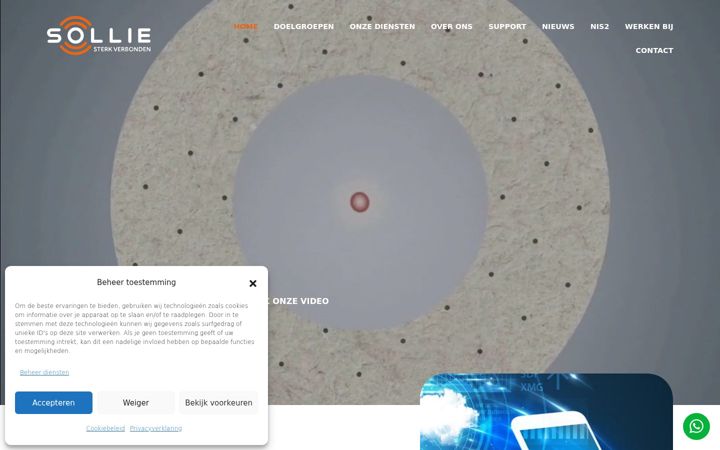Close the Beheer toestemming cookie dialog

tap(253, 283)
